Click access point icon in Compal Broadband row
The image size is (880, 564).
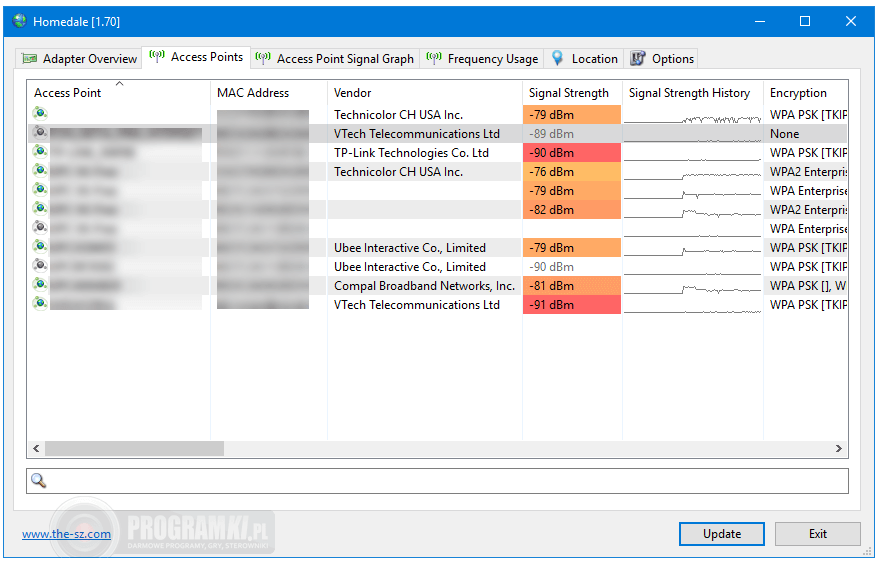click(x=40, y=285)
